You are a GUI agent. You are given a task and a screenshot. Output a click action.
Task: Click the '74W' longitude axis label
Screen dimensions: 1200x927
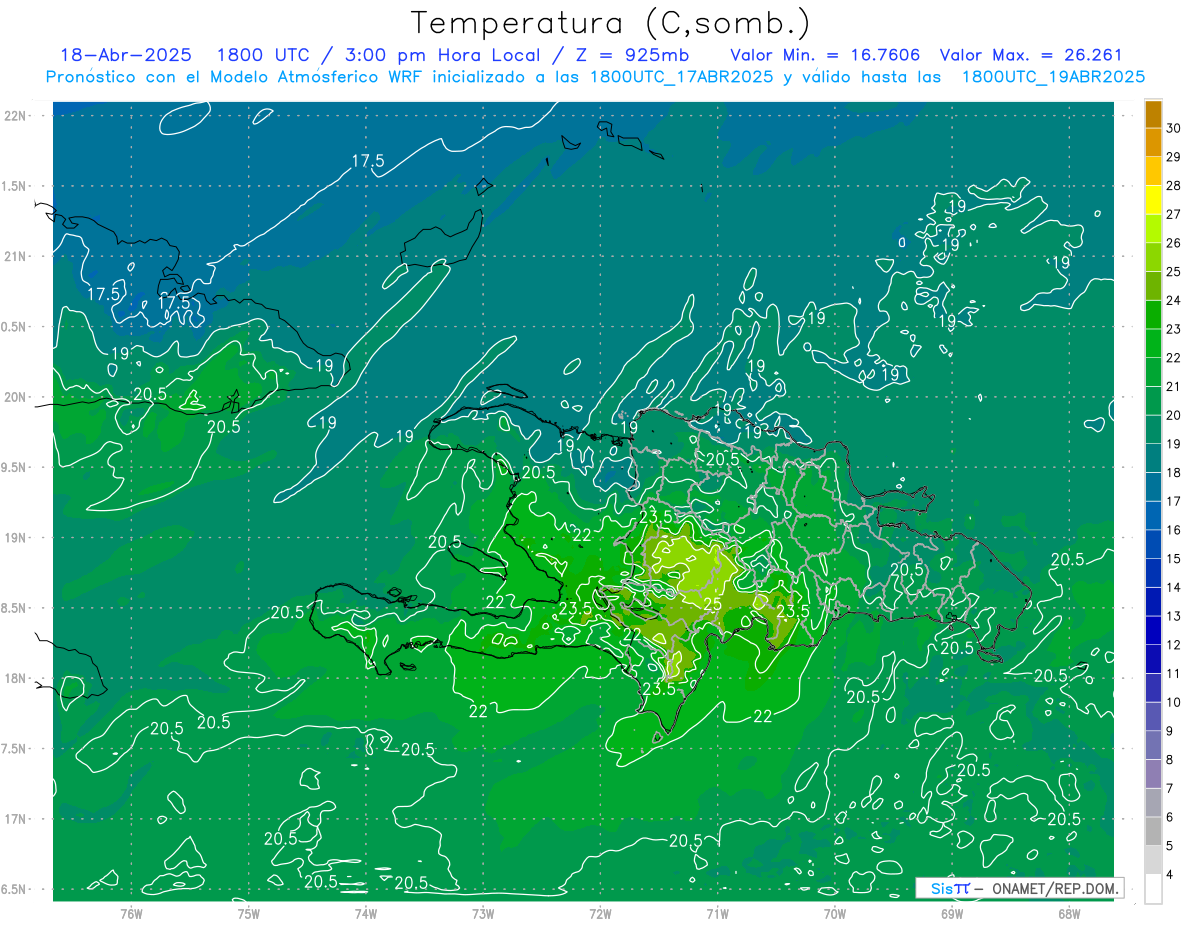365,913
